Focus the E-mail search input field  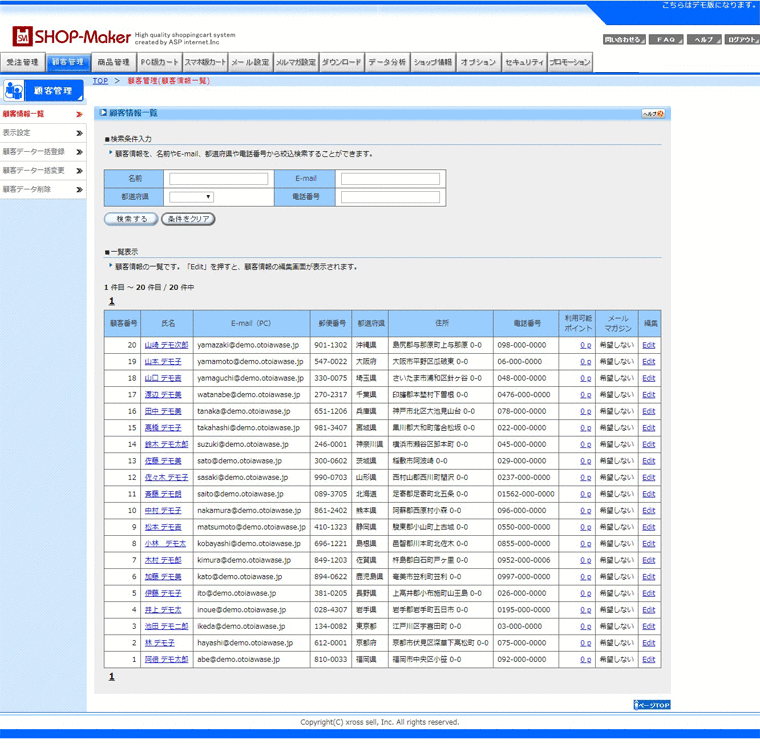click(x=390, y=179)
